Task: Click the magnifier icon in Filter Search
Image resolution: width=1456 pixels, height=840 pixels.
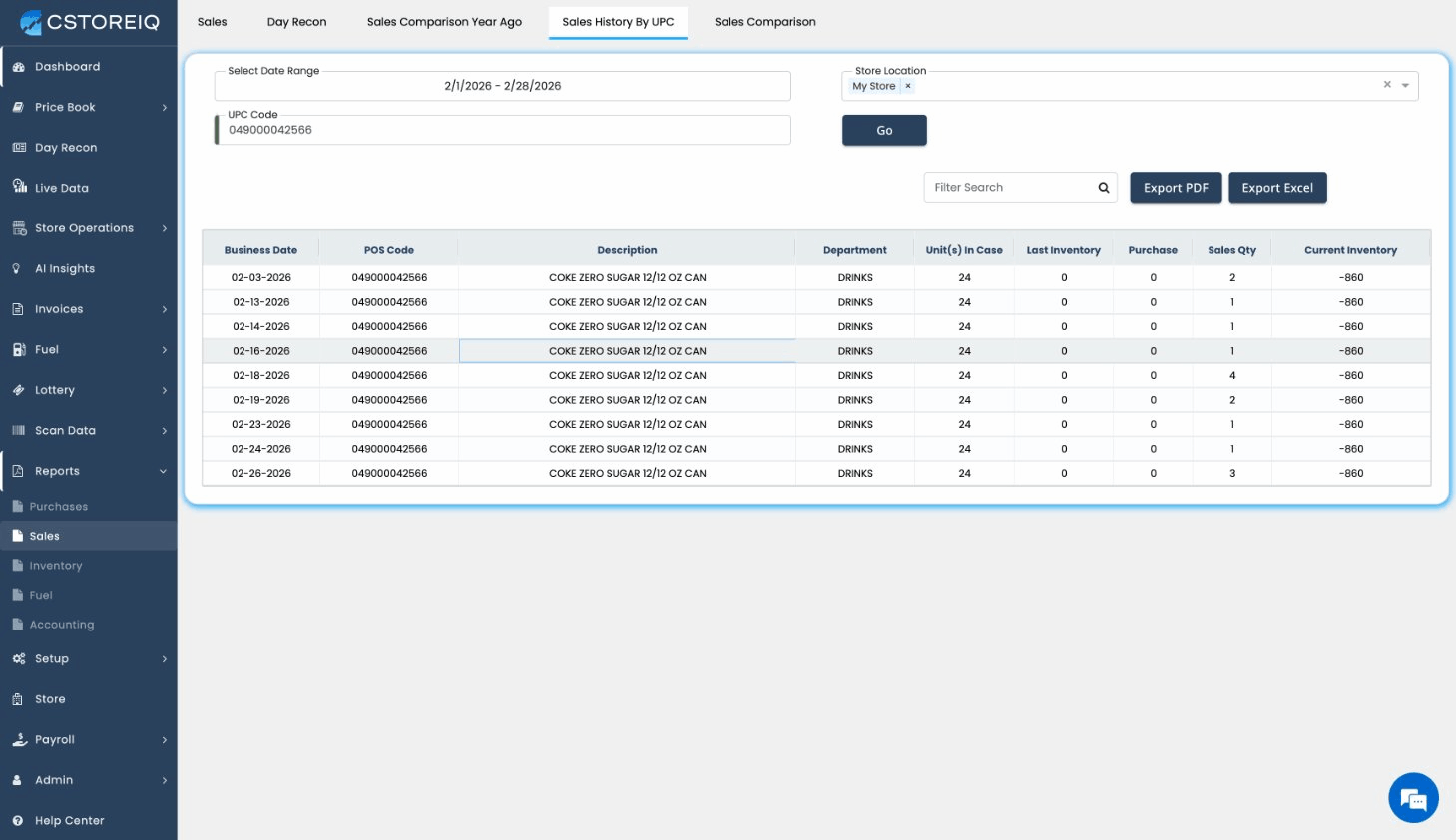Action: (x=1104, y=188)
